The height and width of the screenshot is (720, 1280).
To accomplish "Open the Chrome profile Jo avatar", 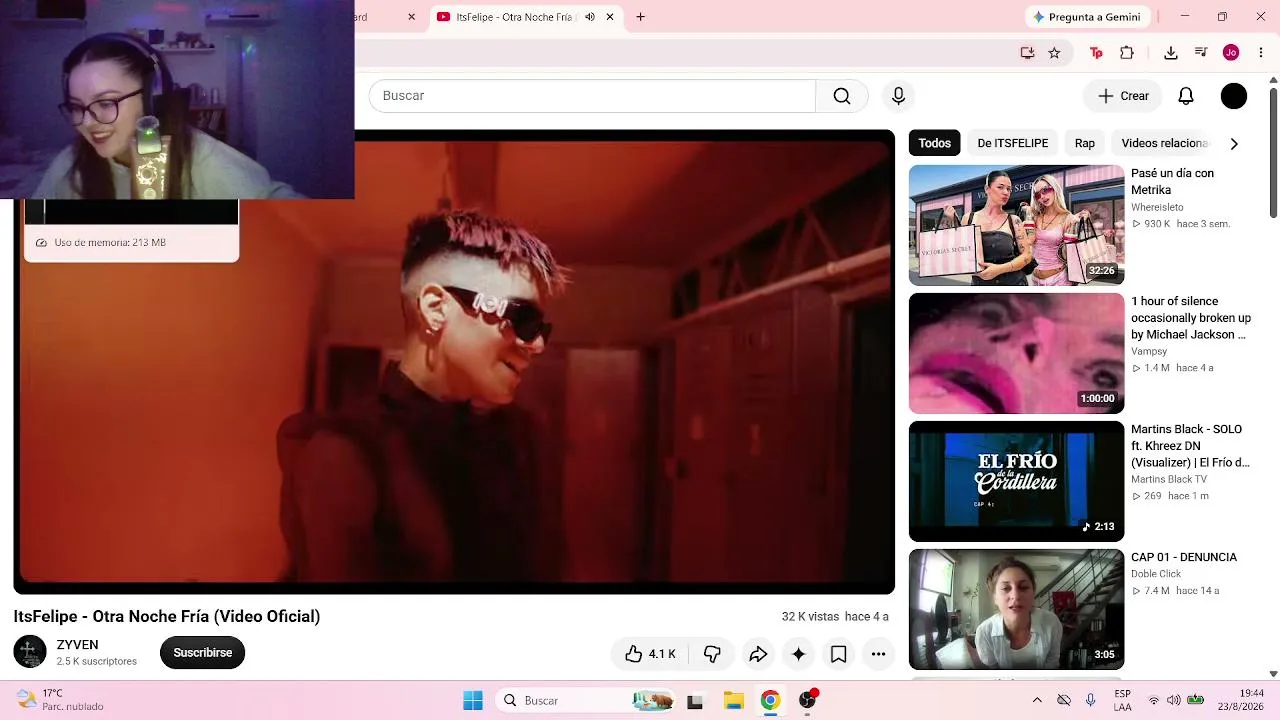I will pos(1231,53).
